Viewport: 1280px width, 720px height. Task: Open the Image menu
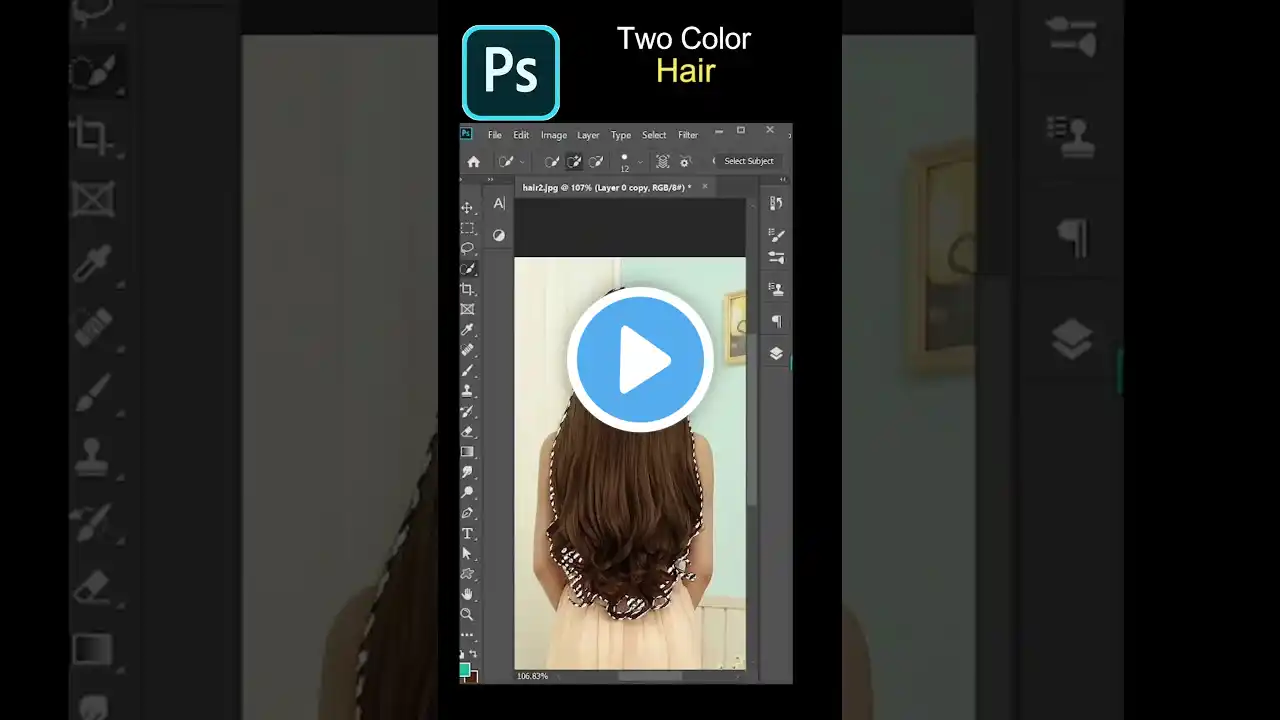pyautogui.click(x=554, y=135)
